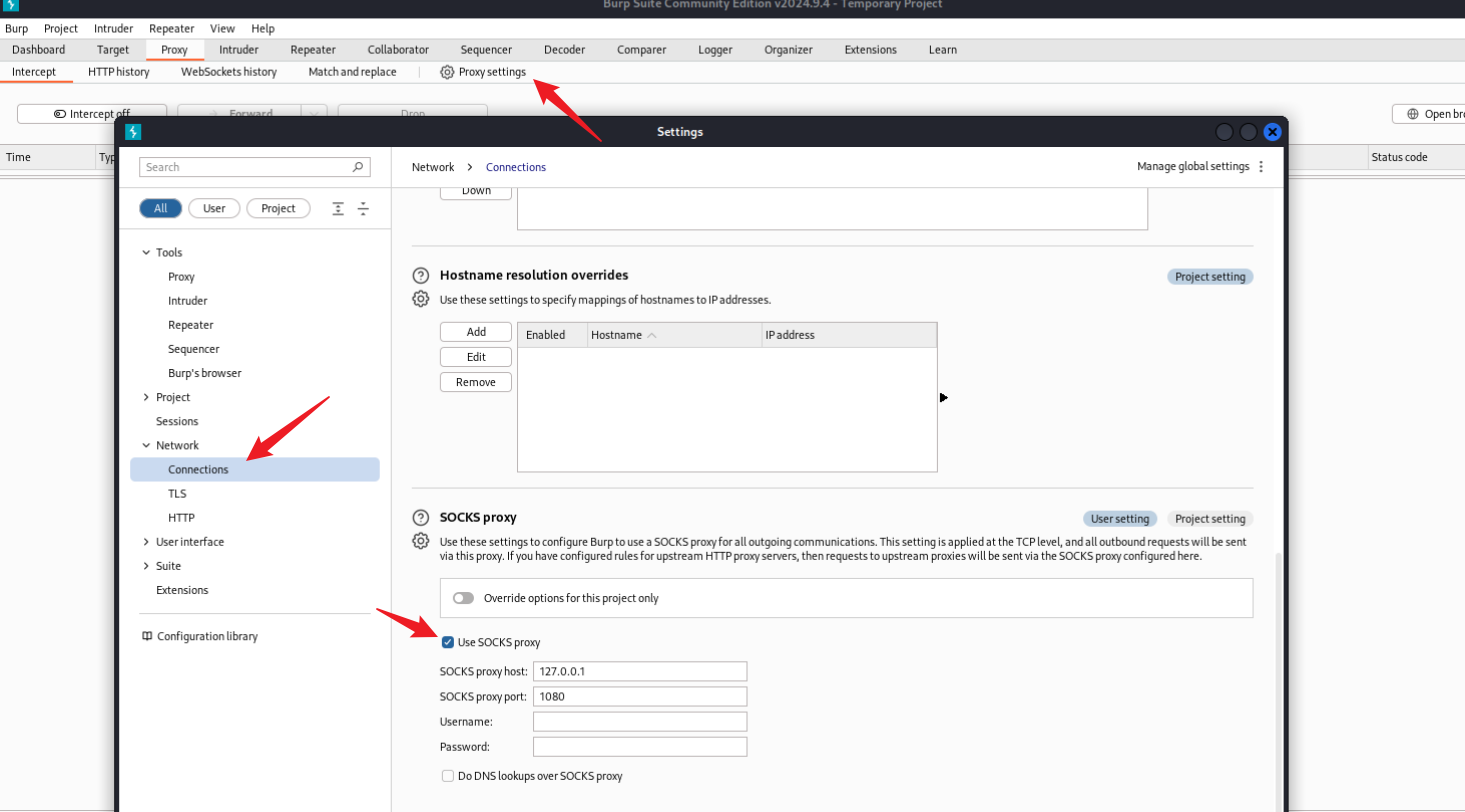Click the Settings search field
Screen dimensions: 1465x812
[255, 167]
